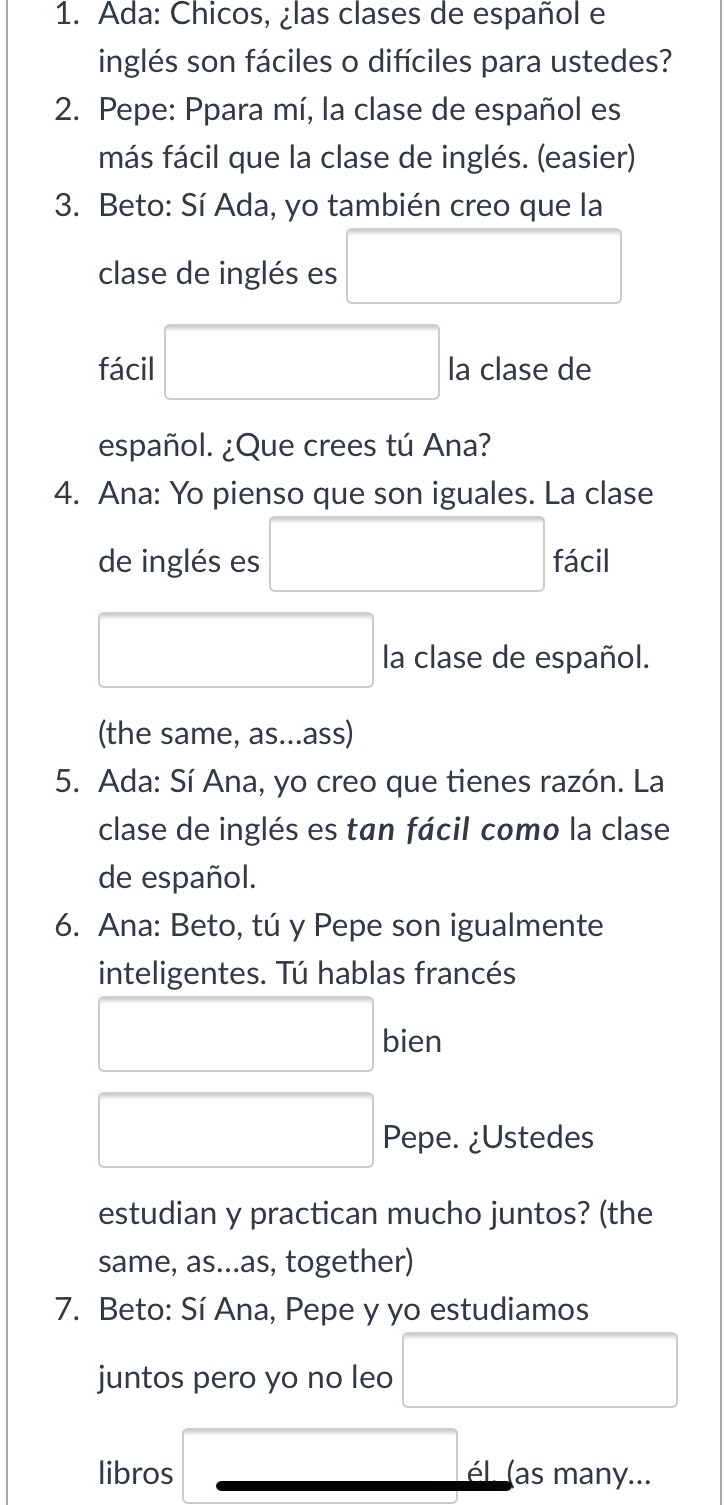
Task: Click the blank after "juntos pero yo no leo"
Action: pyautogui.click(x=540, y=1370)
